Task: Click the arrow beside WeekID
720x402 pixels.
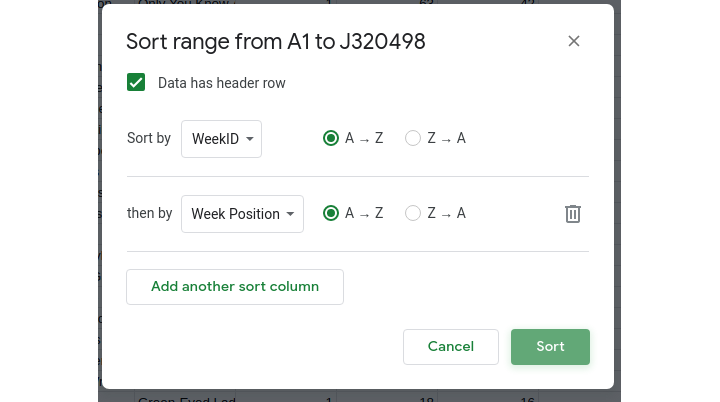Action: point(249,139)
